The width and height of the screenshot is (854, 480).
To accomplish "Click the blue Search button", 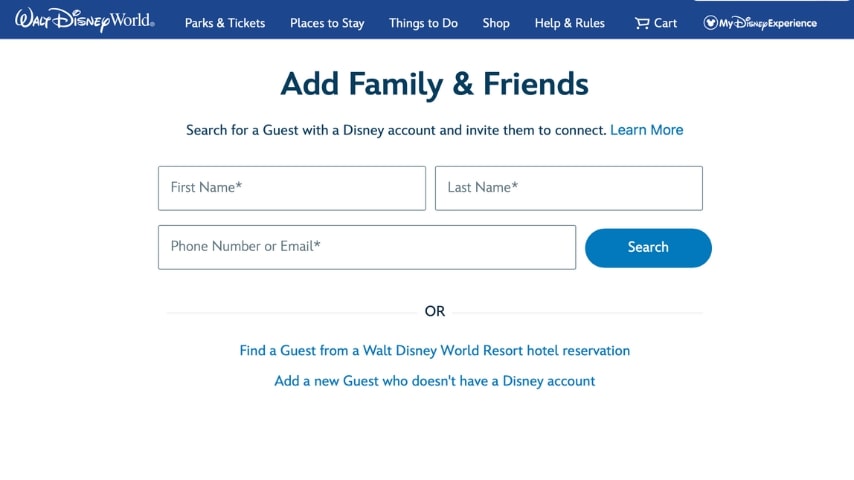I will [x=648, y=247].
